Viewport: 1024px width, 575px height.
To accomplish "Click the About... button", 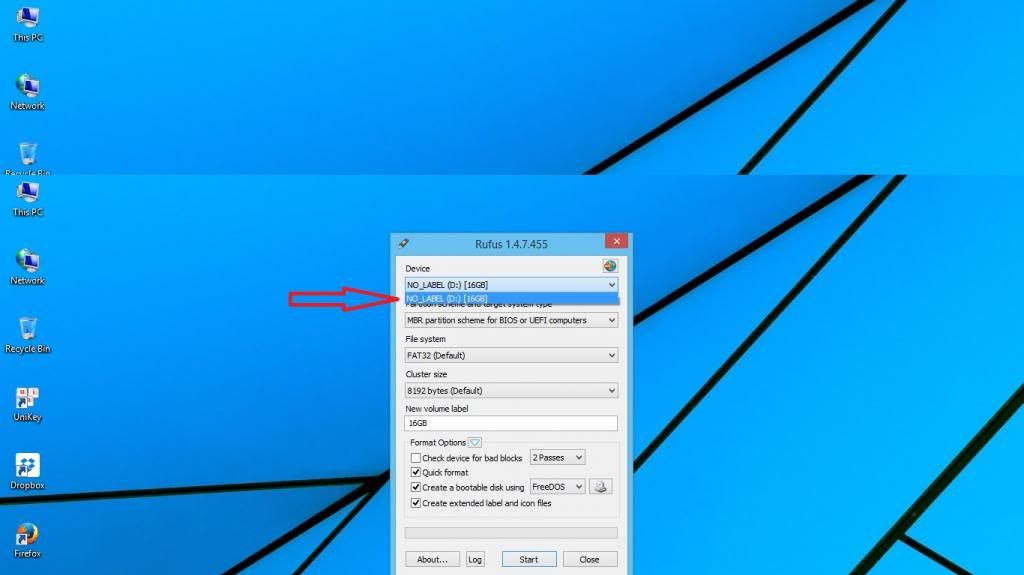I will click(432, 559).
